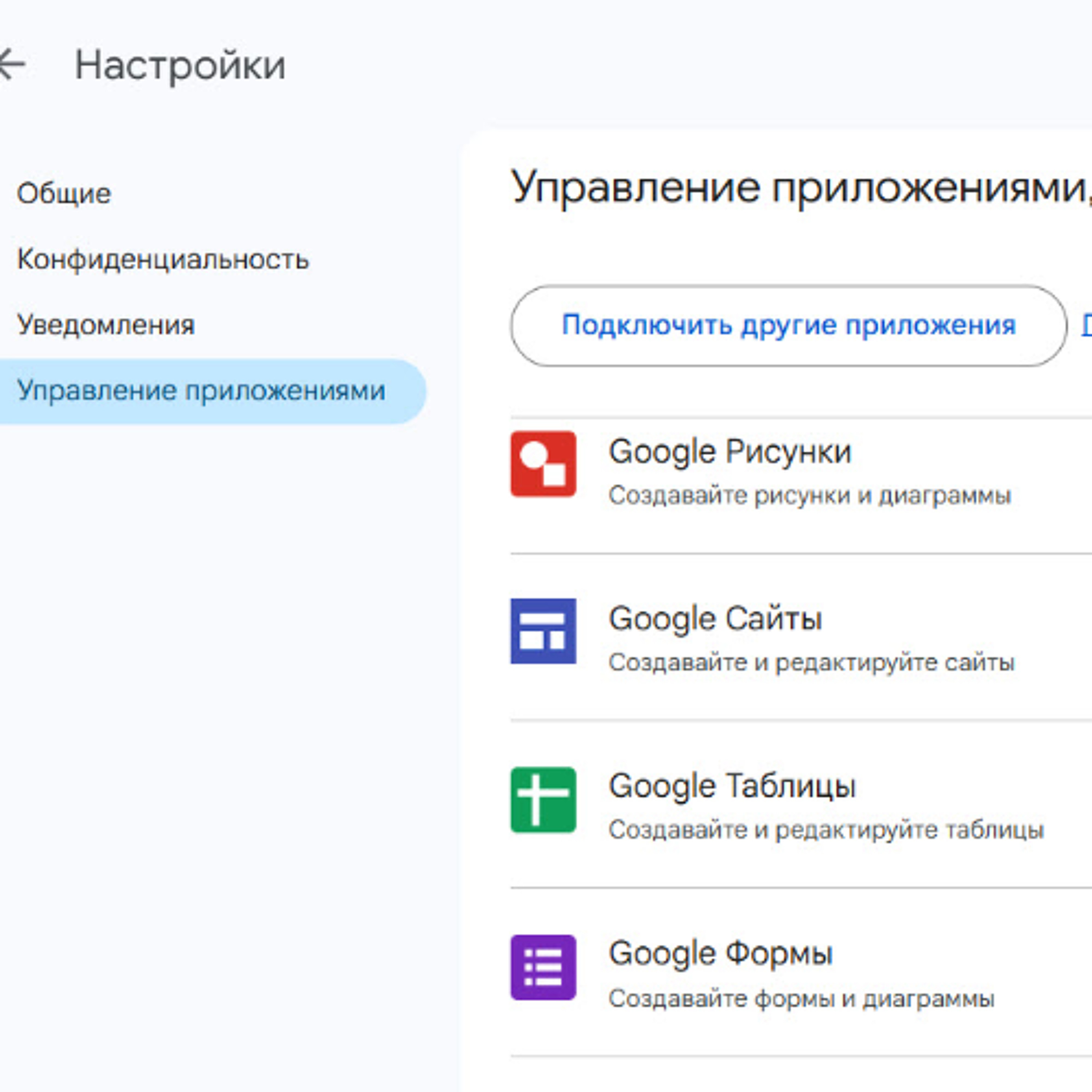Image resolution: width=1092 pixels, height=1092 pixels.
Task: Click the purple Google Формы icon
Action: pos(543,967)
